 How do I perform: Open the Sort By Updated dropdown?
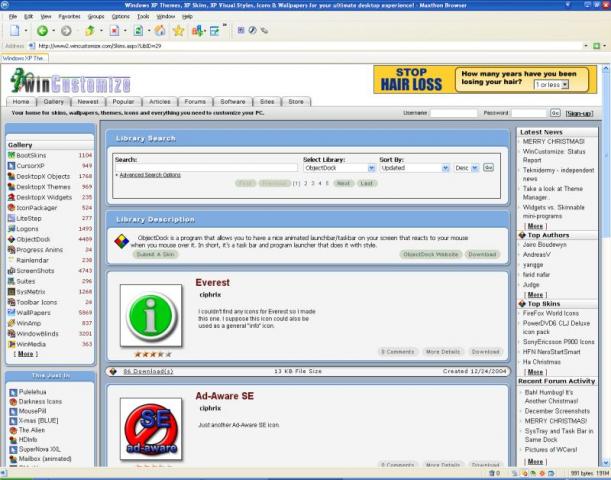click(445, 168)
